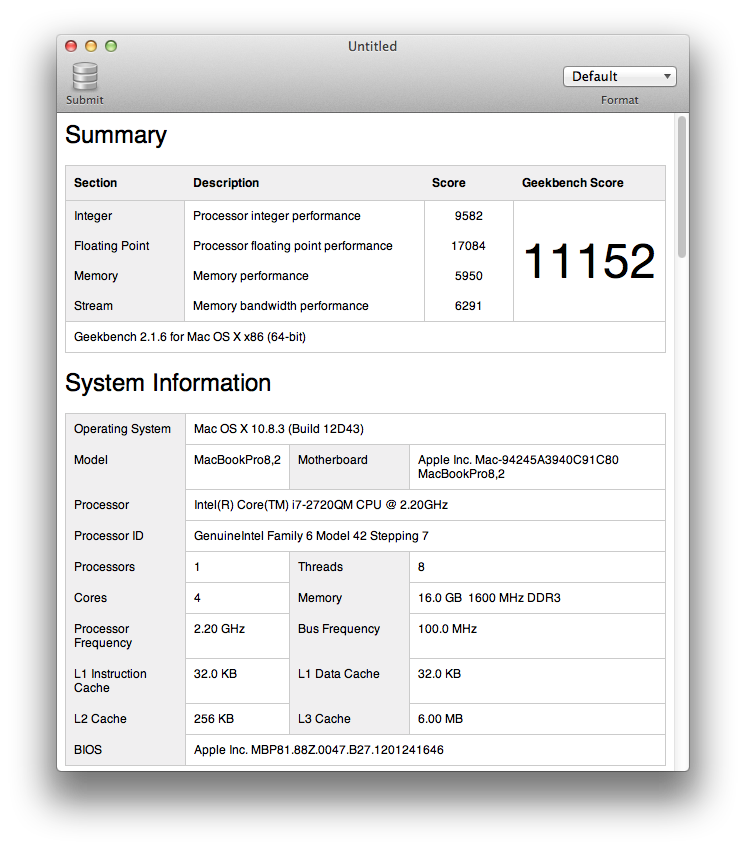Click the Intel Core i7-2720QM processor value

[x=321, y=505]
